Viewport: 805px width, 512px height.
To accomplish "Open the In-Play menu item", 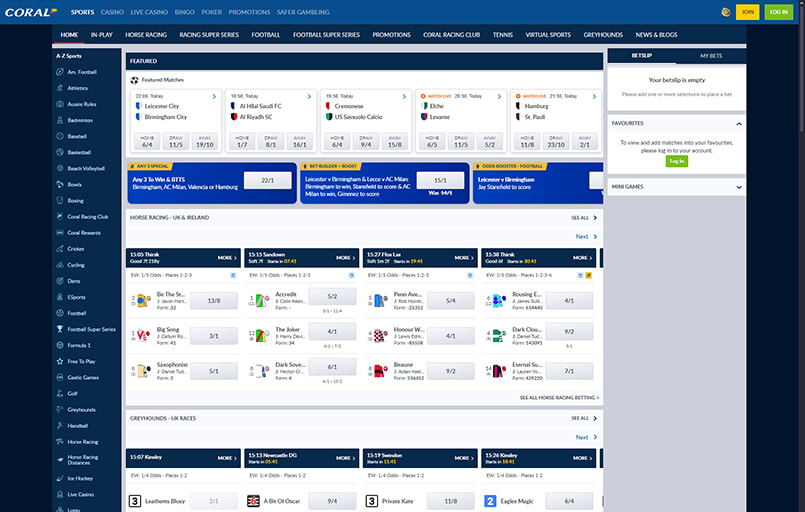I will (101, 34).
